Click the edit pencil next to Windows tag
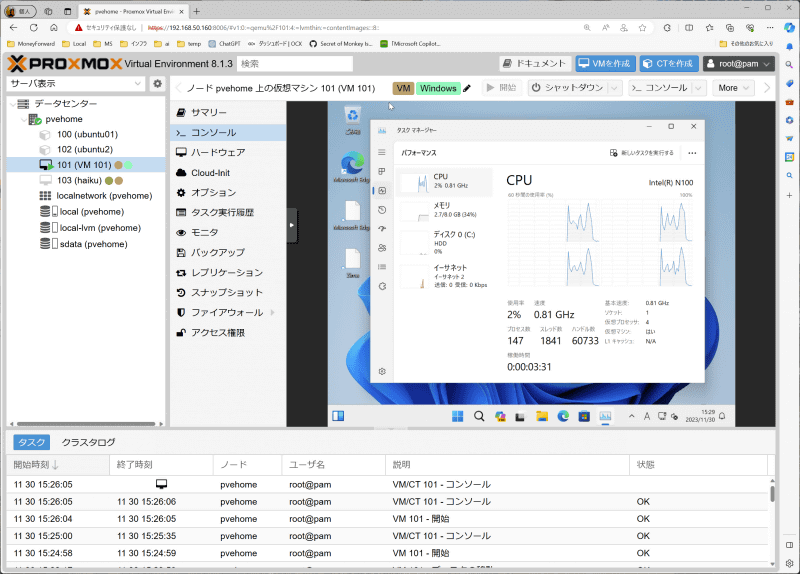The width and height of the screenshot is (800, 574). (x=467, y=88)
